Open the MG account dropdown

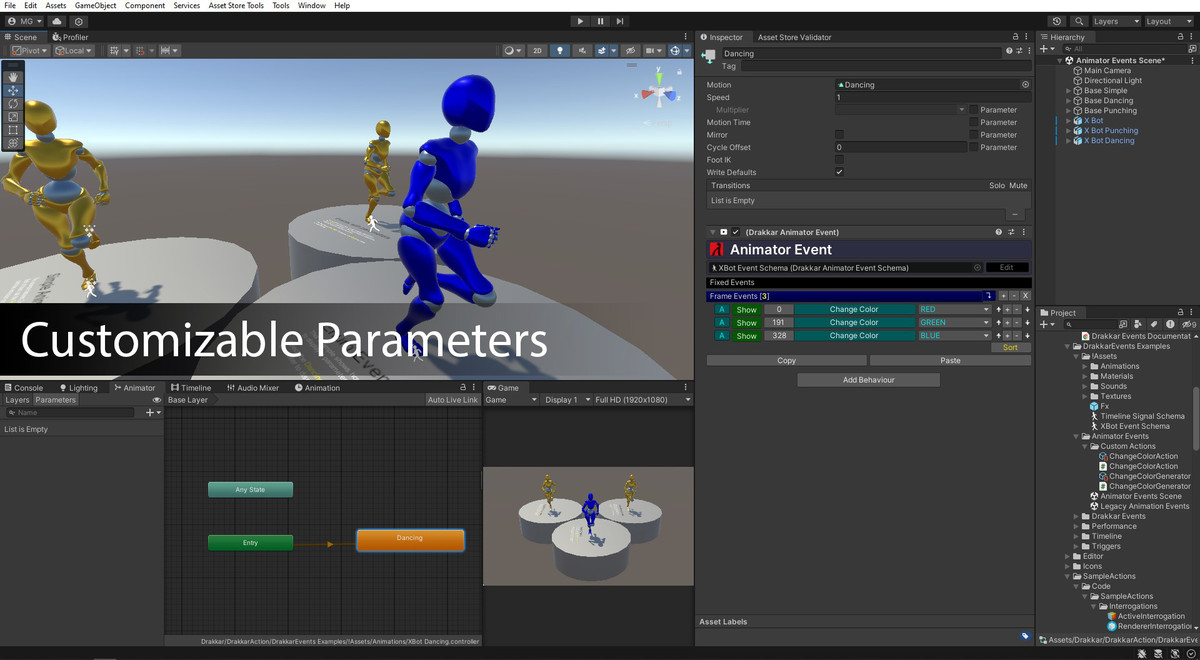[23, 21]
